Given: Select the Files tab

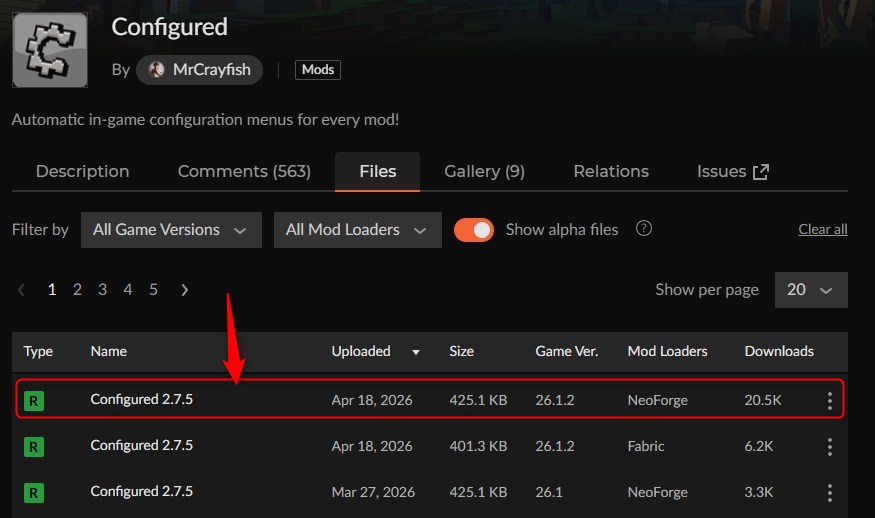Looking at the screenshot, I should point(377,171).
